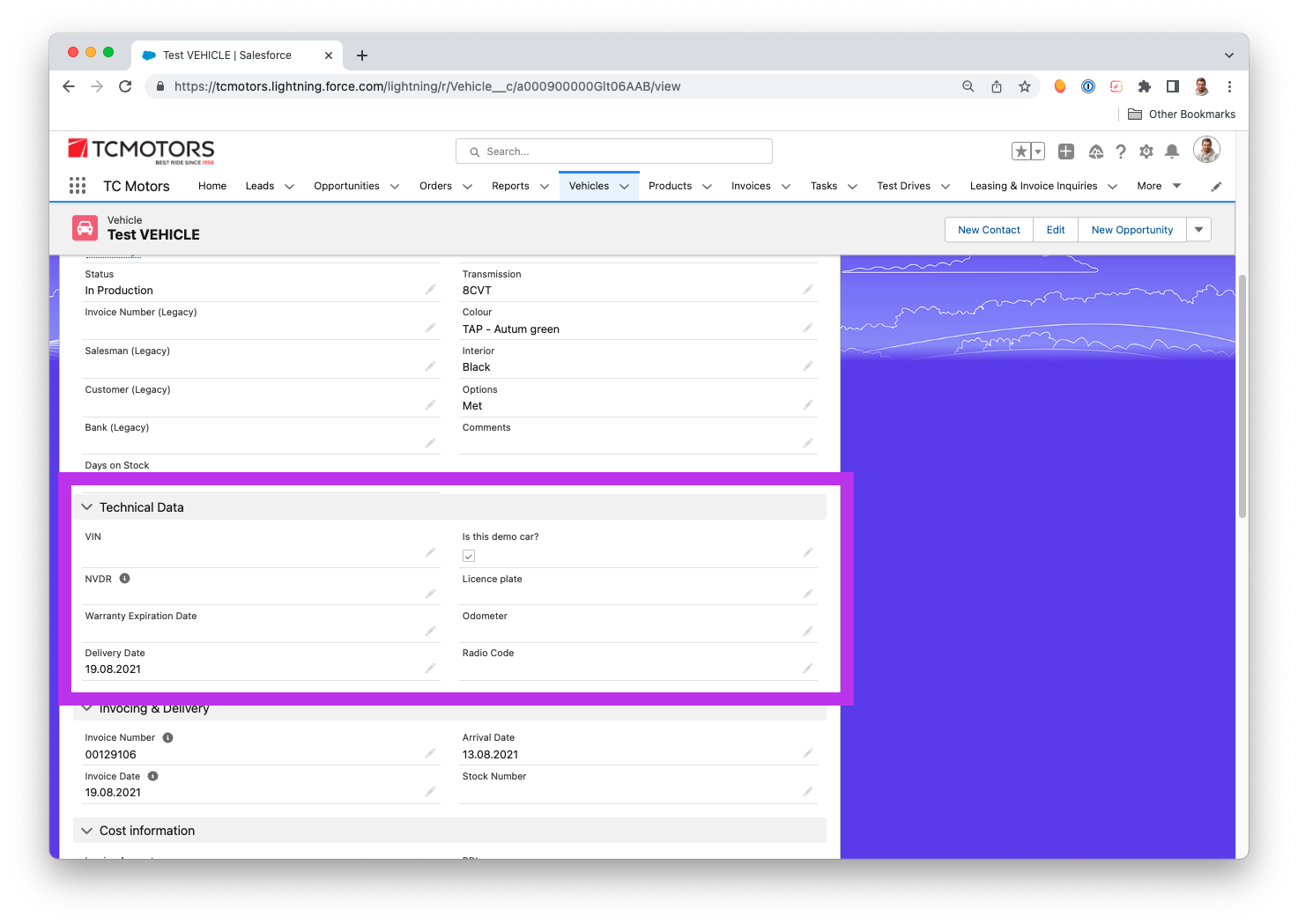
Task: Open Leasing & Invoice Inquiries tab
Action: pyautogui.click(x=1034, y=186)
